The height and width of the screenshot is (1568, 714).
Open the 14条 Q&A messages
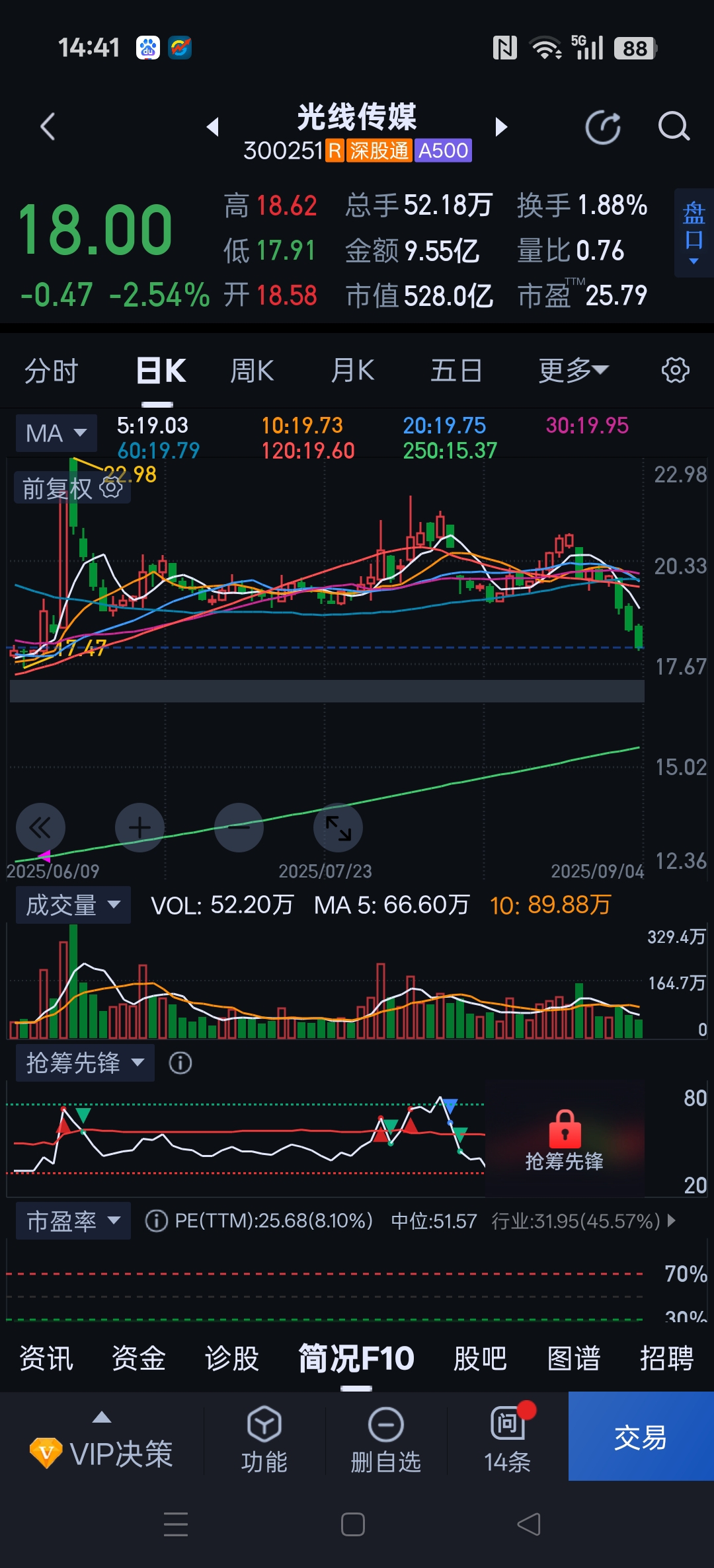pos(508,1440)
